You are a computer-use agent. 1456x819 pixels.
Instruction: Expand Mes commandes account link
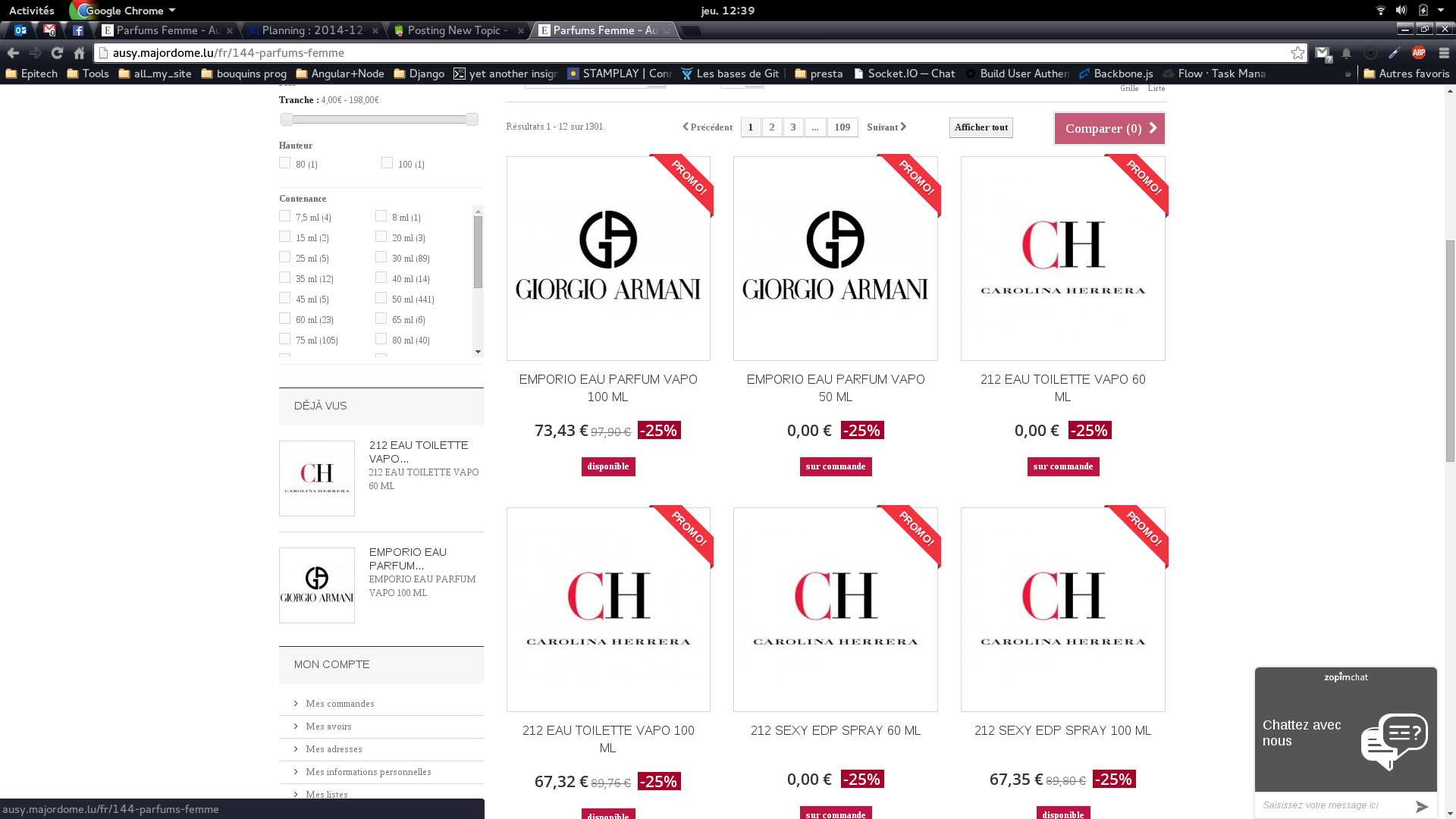(340, 704)
